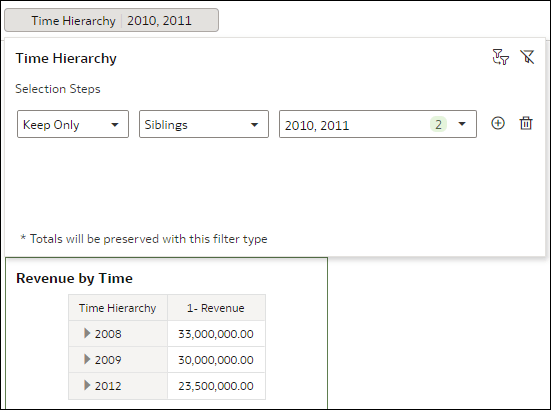Select the 1- Revenue column header
The width and height of the screenshot is (551, 410).
[x=216, y=308]
